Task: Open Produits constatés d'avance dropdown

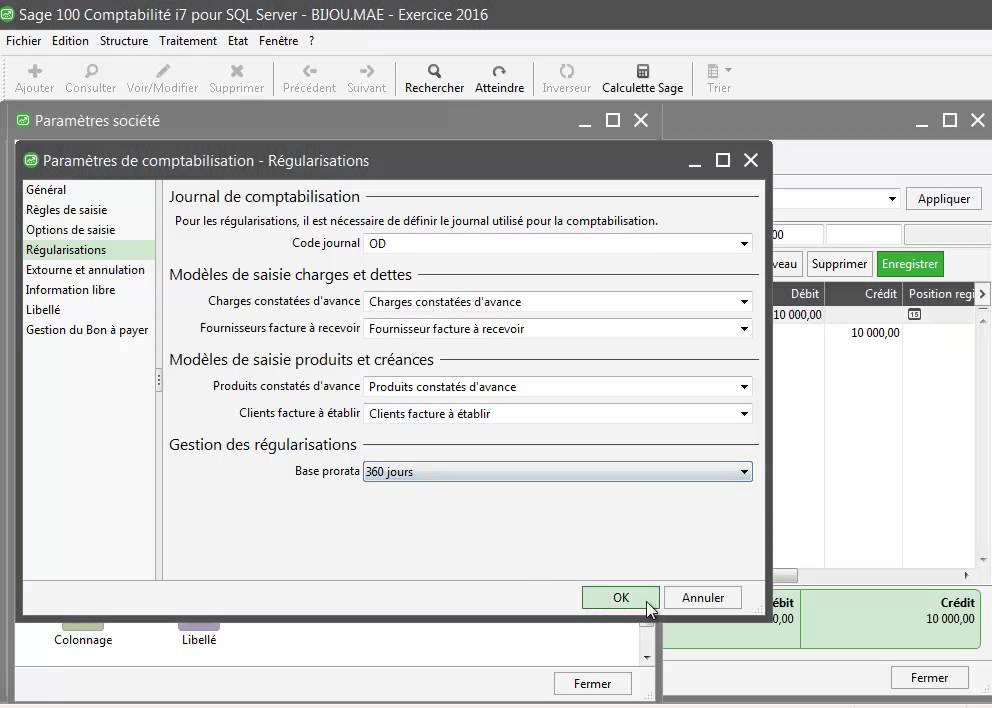Action: tap(744, 387)
